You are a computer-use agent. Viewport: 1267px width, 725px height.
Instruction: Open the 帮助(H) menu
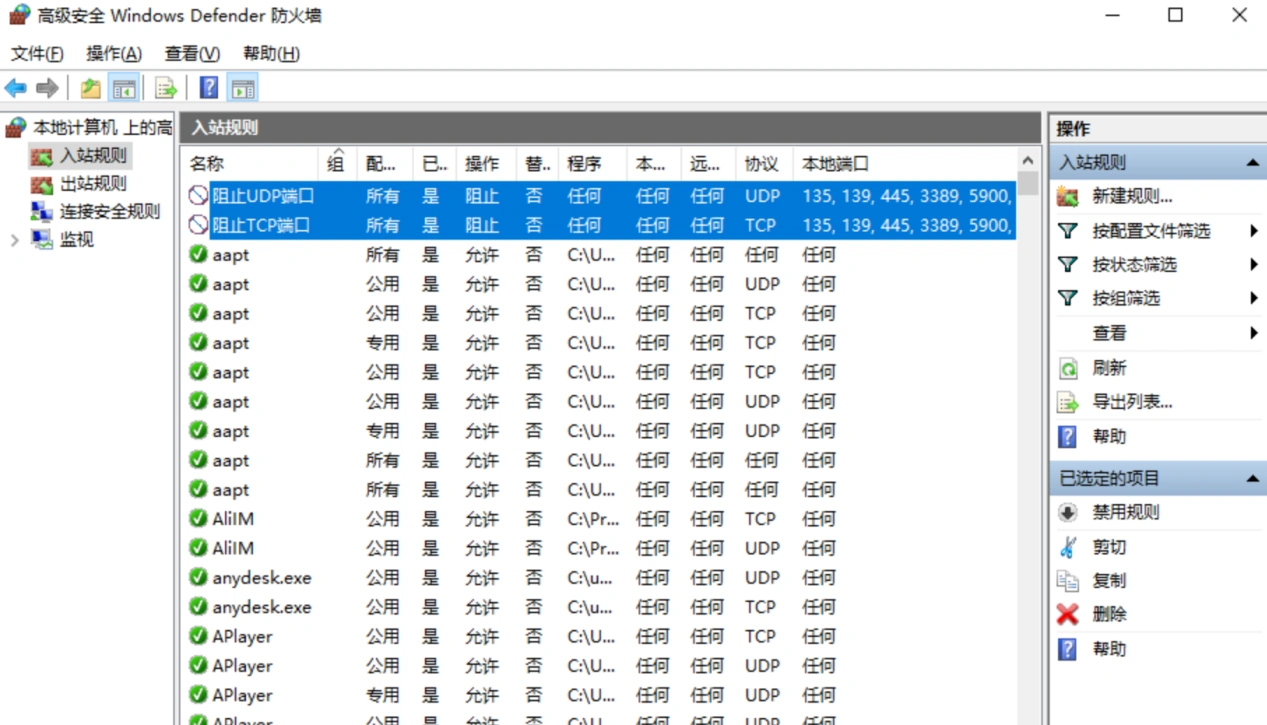(271, 54)
